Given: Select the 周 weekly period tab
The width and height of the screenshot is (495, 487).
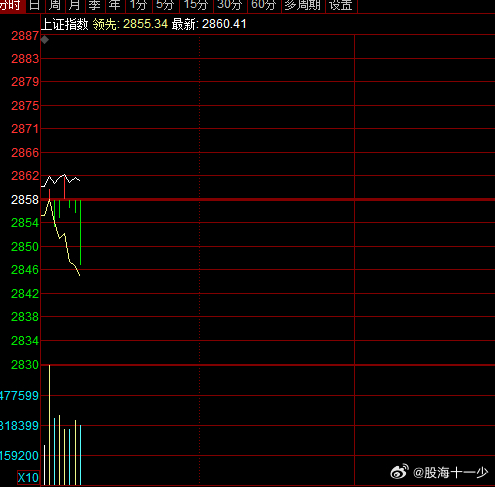Looking at the screenshot, I should 55,6.
